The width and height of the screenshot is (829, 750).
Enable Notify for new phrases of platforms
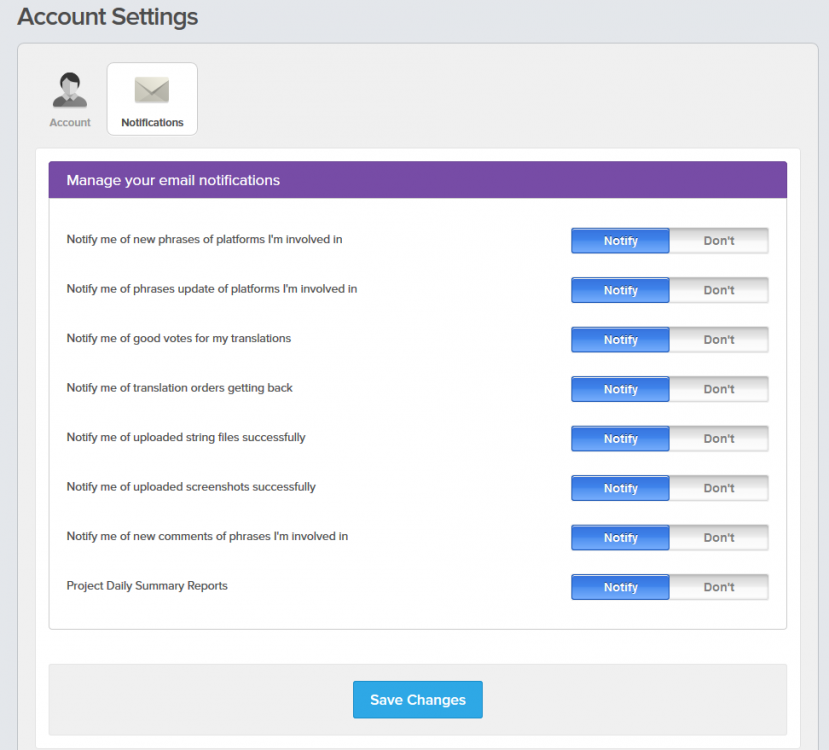pyautogui.click(x=620, y=241)
